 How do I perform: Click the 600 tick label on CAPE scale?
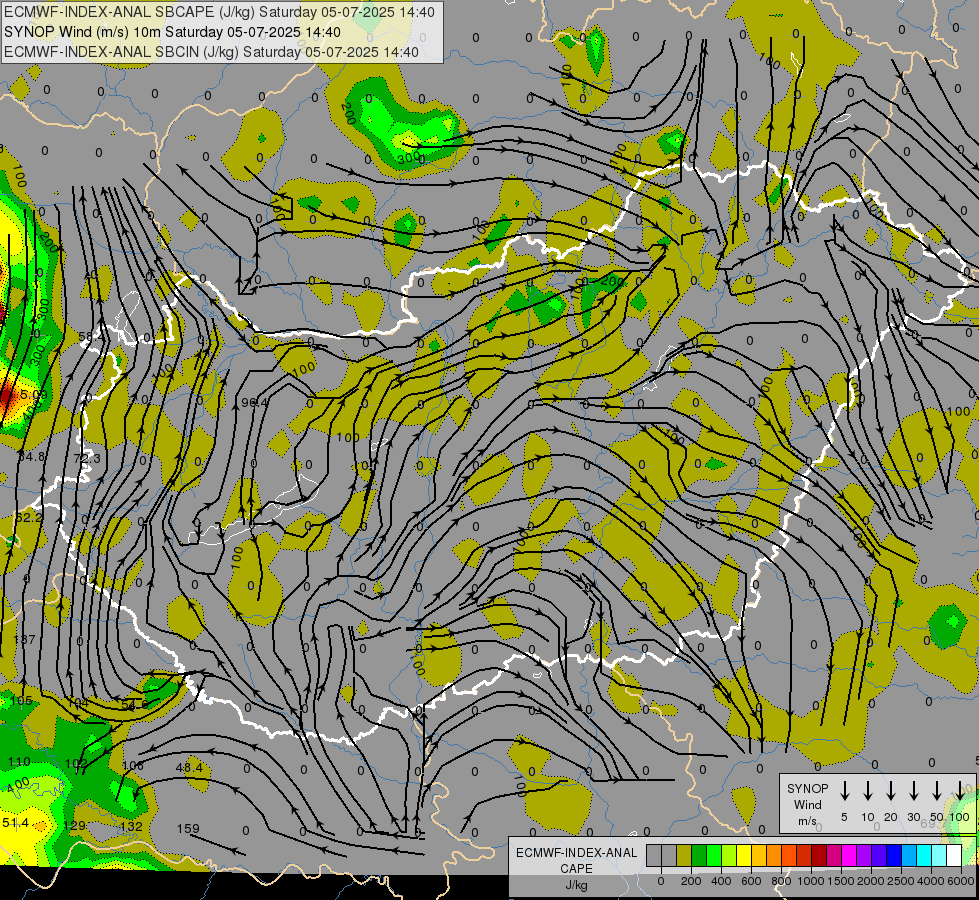pos(751,881)
